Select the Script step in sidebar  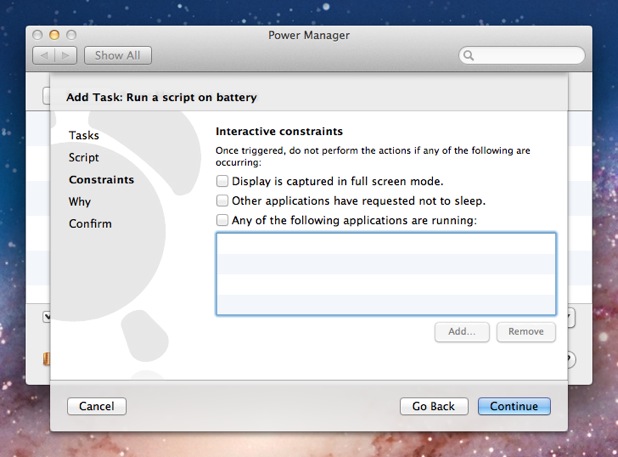84,158
